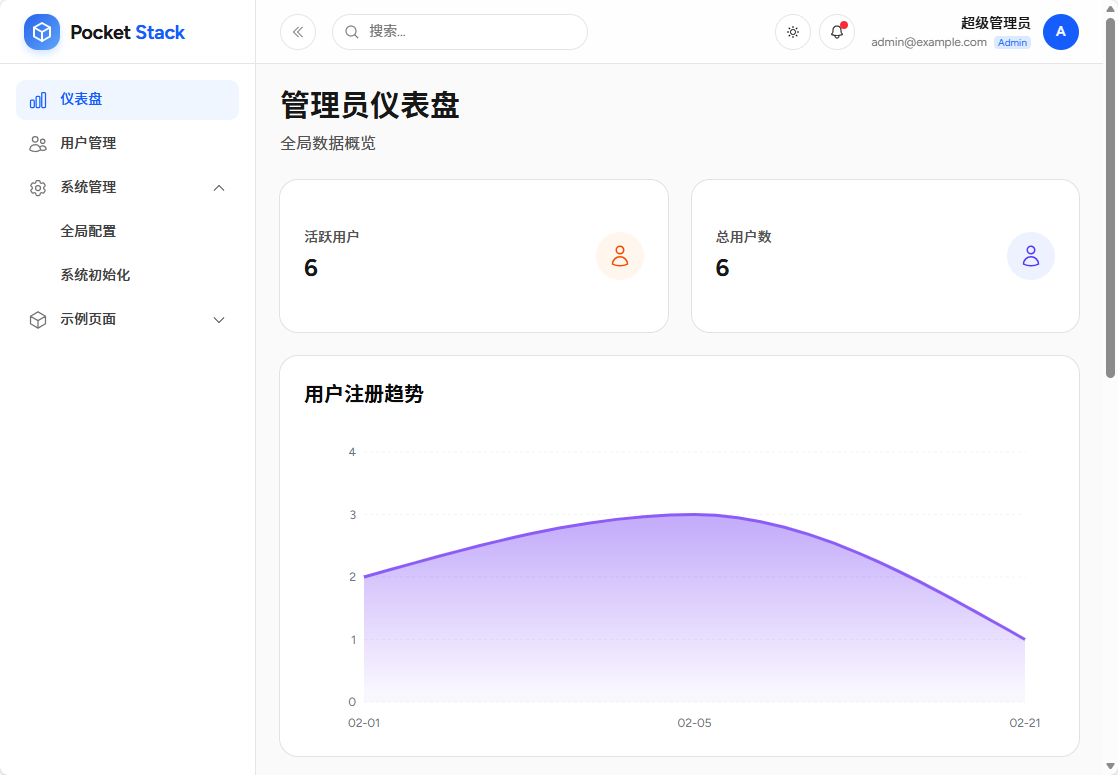Click the 用户管理 users icon
1118x775 pixels.
37,143
